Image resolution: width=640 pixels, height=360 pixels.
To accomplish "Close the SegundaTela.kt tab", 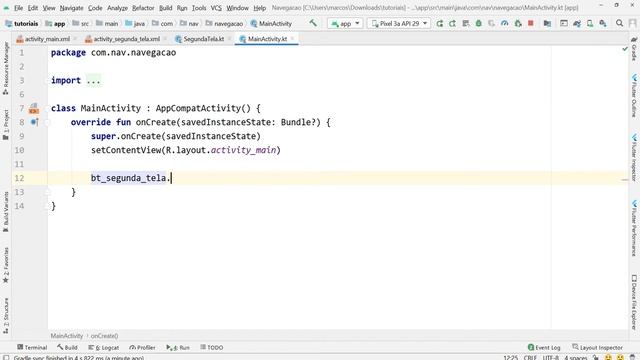I will pyautogui.click(x=230, y=39).
